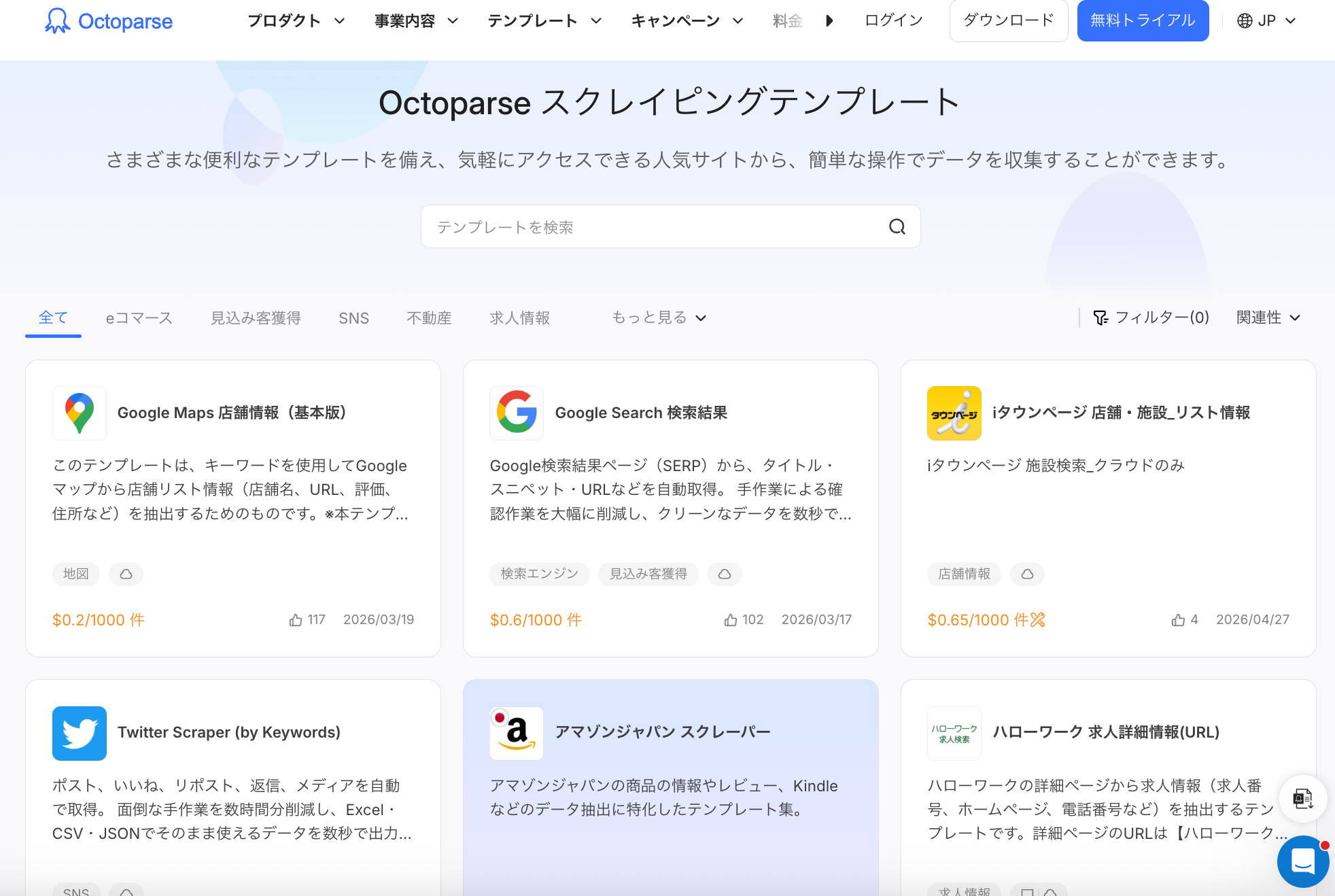Open the Amazon Japan template icon

517,734
